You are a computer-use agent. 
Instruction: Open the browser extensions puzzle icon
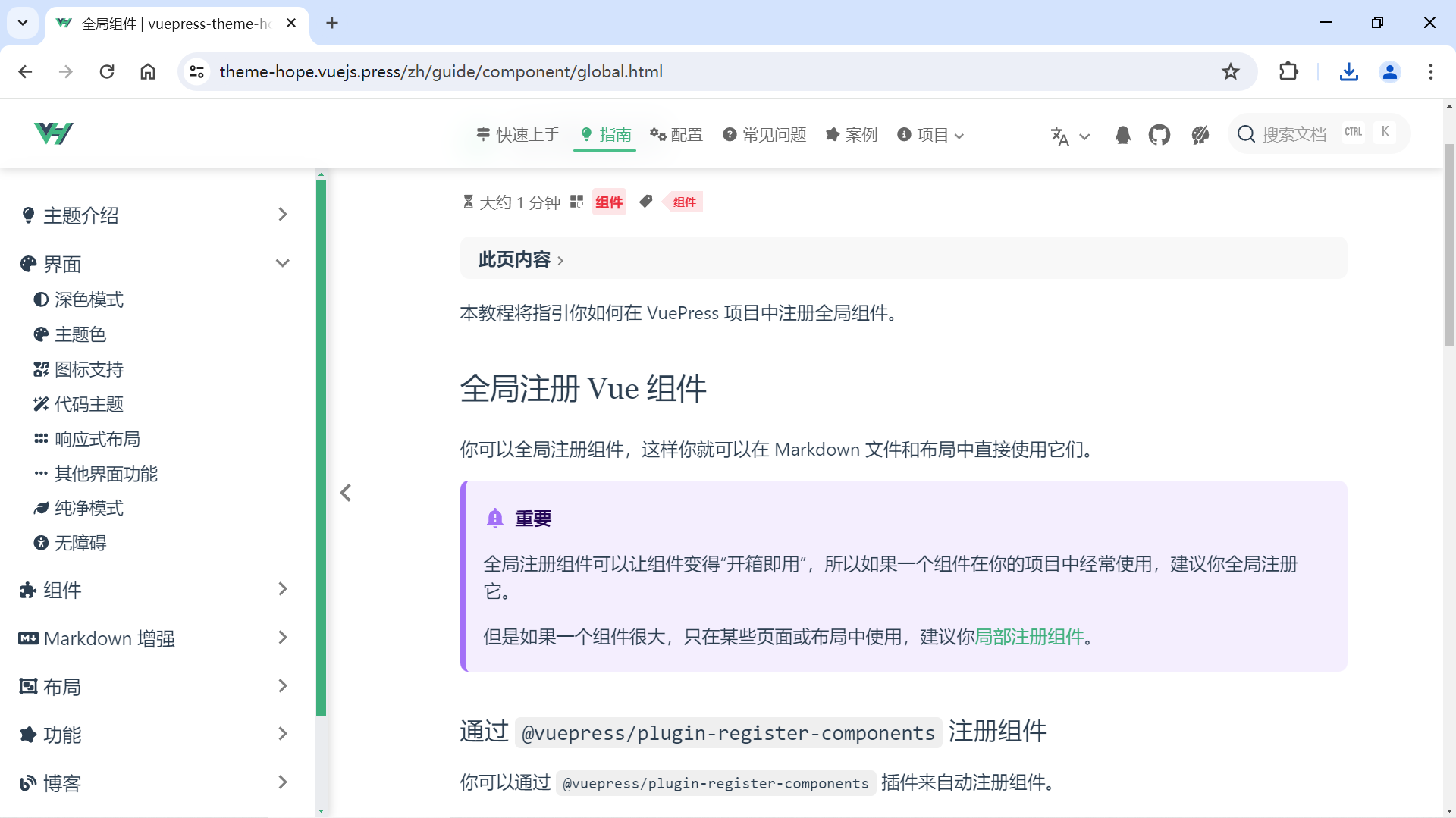(x=1288, y=71)
